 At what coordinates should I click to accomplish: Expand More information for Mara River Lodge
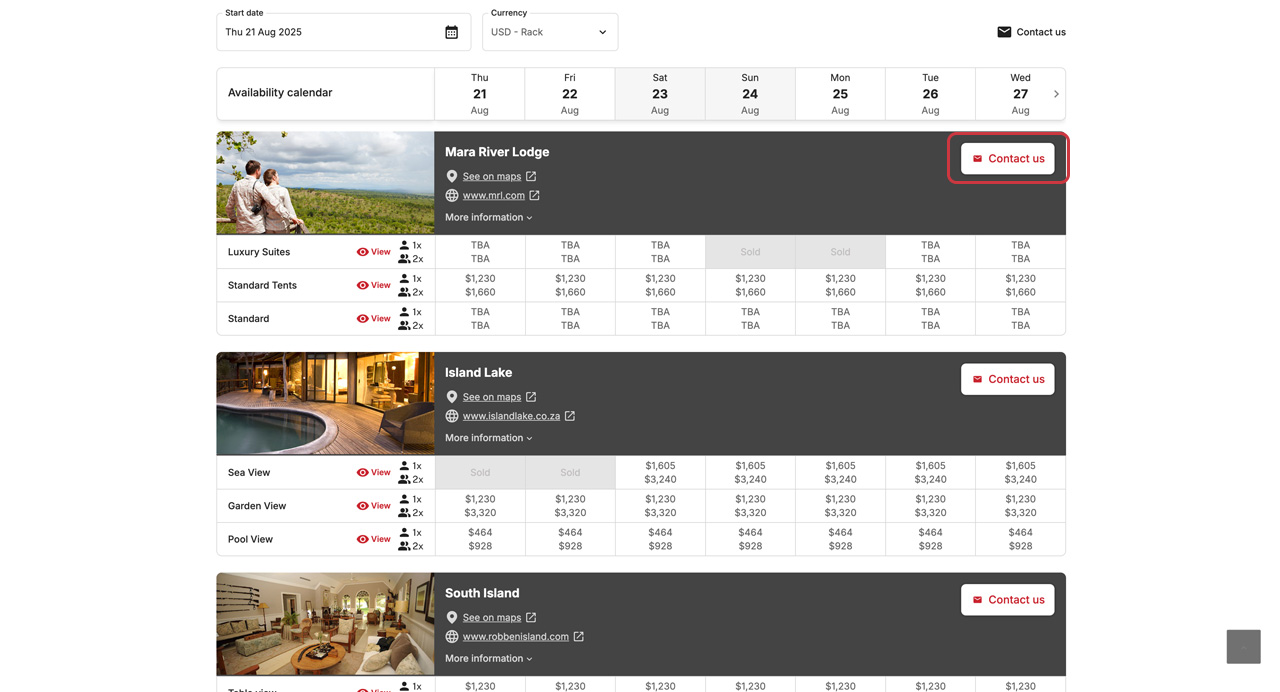coord(489,217)
